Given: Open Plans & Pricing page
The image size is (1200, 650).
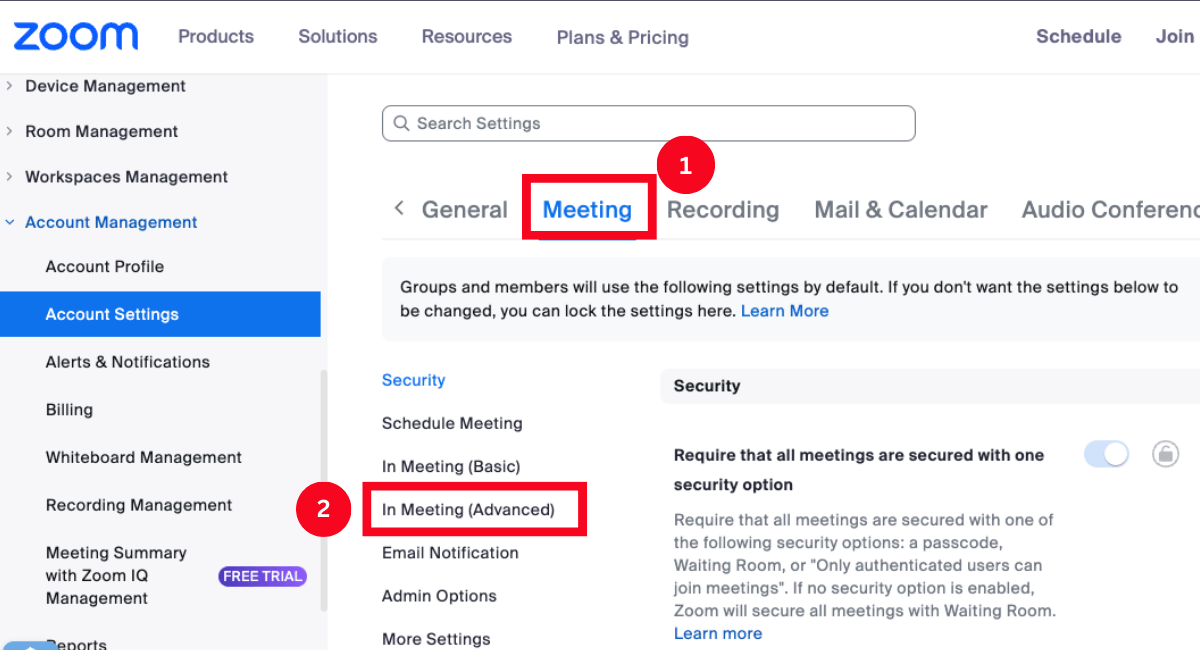Looking at the screenshot, I should [623, 37].
